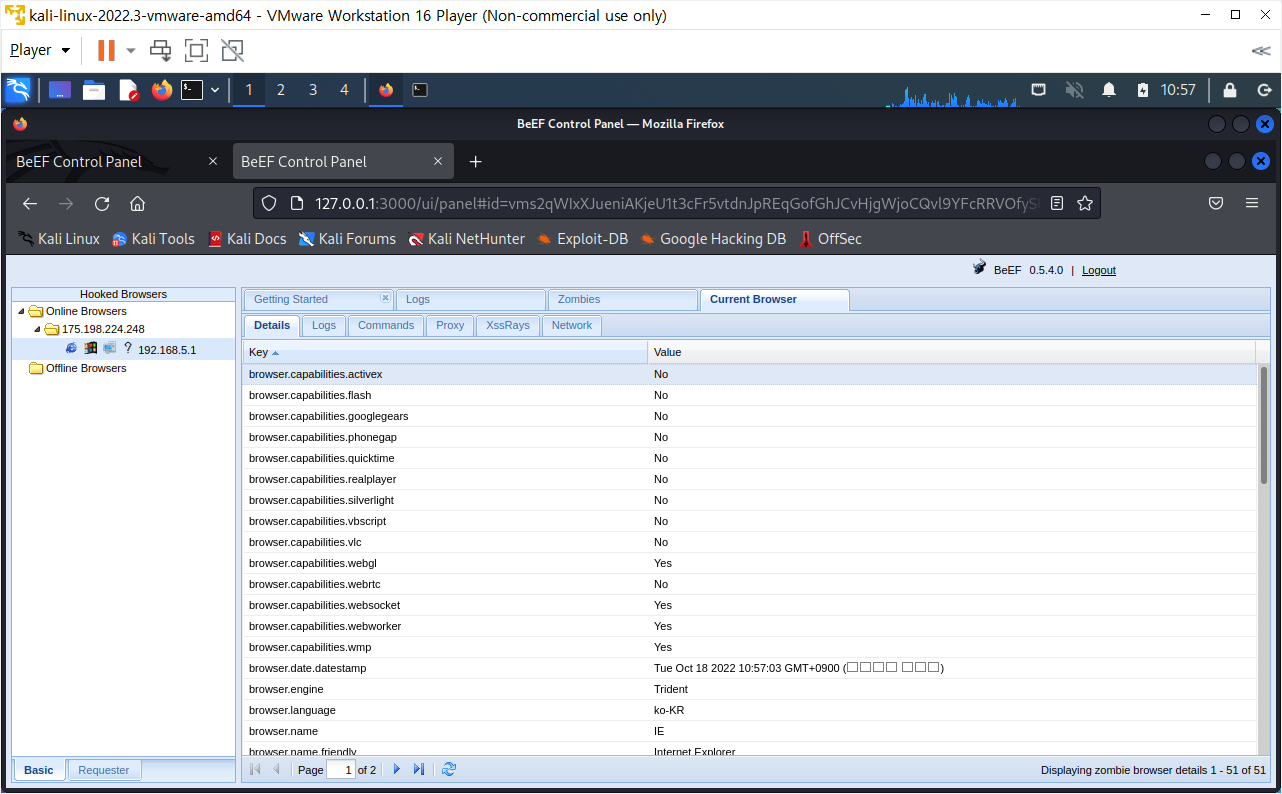Screen dimensions: 1282x794
Task: Open the Pocket save icon
Action: pyautogui.click(x=1216, y=203)
